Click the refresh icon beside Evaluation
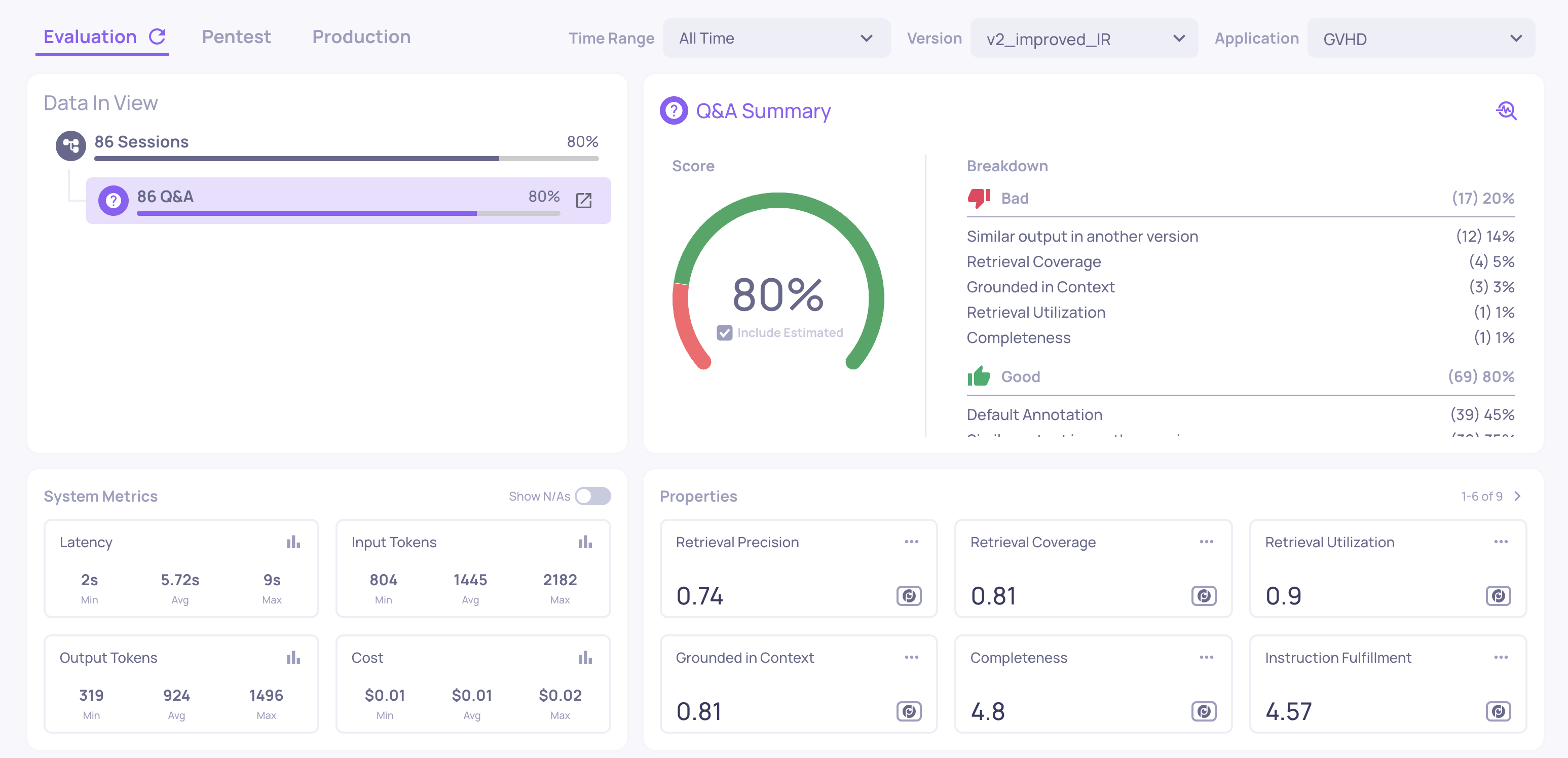This screenshot has height=758, width=1568. point(158,37)
